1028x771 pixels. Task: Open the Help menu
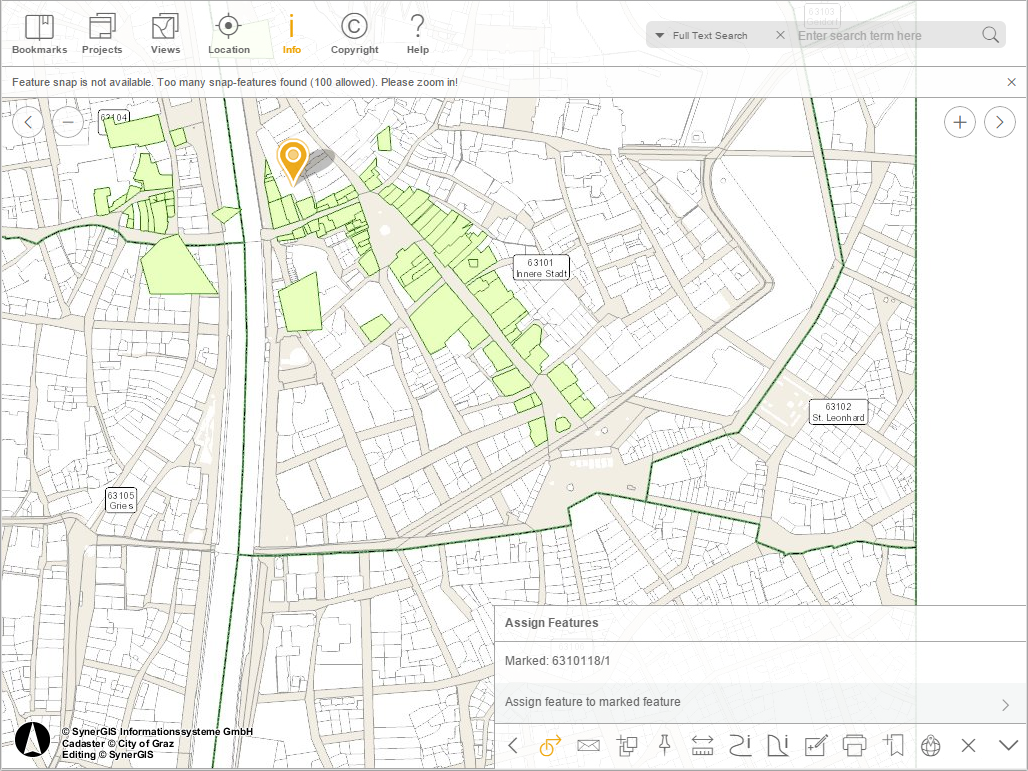click(x=417, y=34)
